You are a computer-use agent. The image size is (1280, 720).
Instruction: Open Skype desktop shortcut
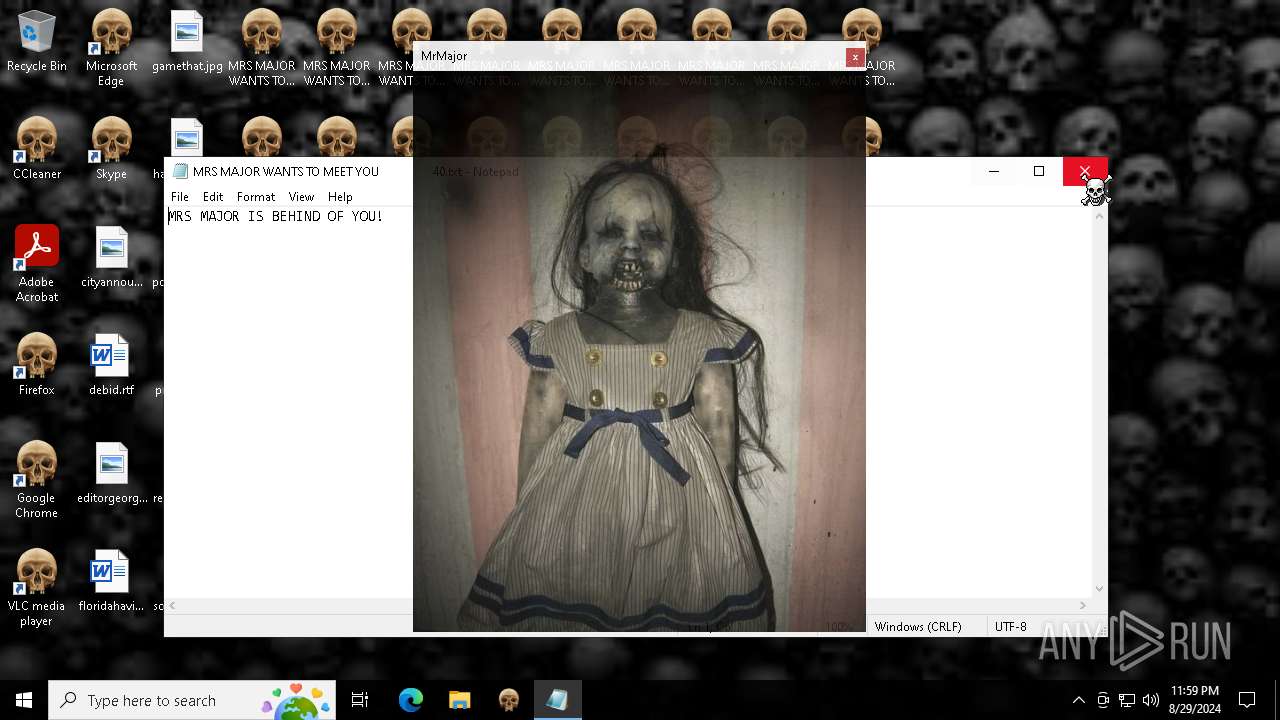point(111,149)
